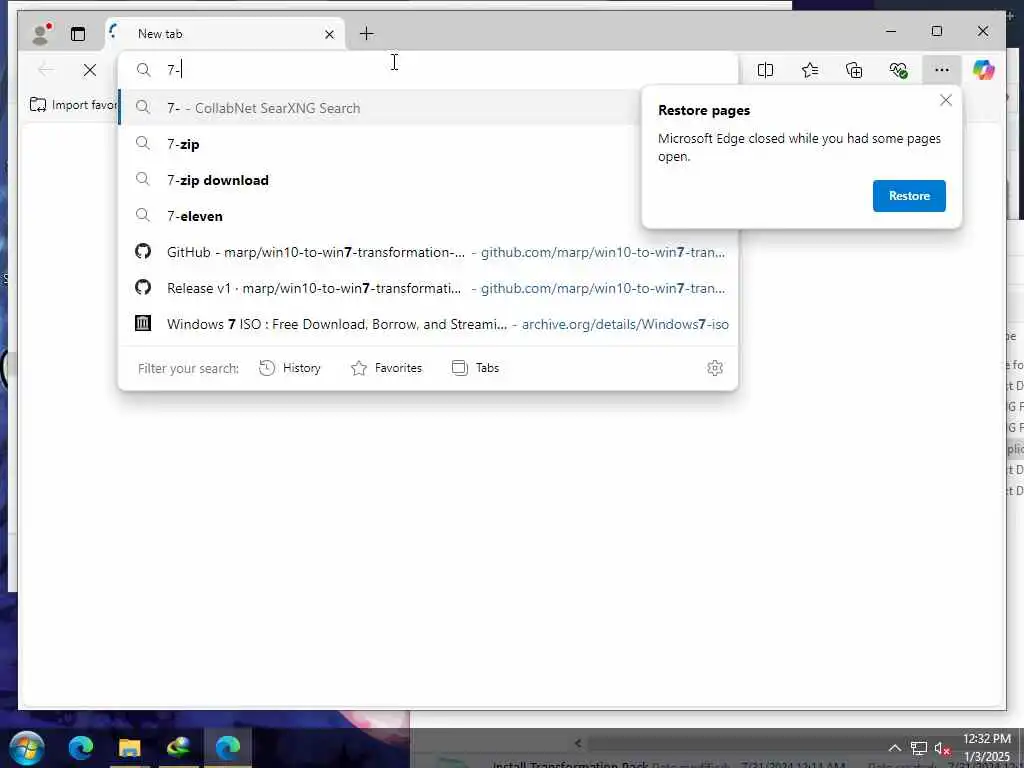Open the network tray icon
Viewport: 1024px width, 768px height.
919,748
